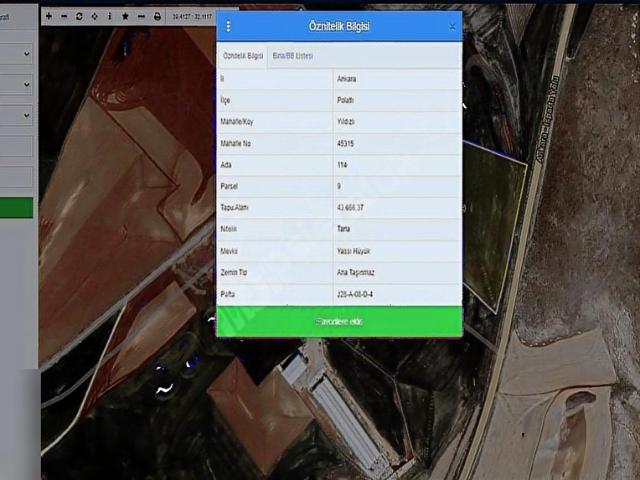Click the zoom out minus icon
Viewport: 640px width, 480px height.
point(64,16)
